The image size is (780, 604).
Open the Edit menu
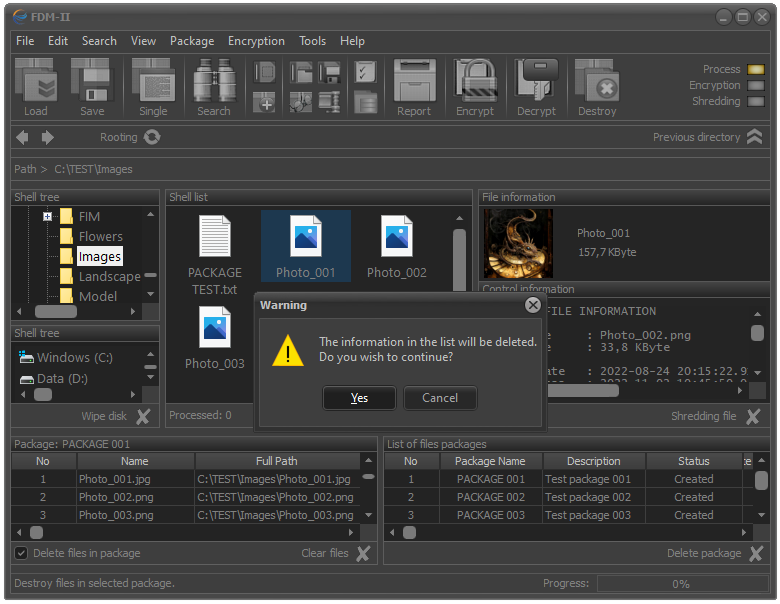pos(58,41)
